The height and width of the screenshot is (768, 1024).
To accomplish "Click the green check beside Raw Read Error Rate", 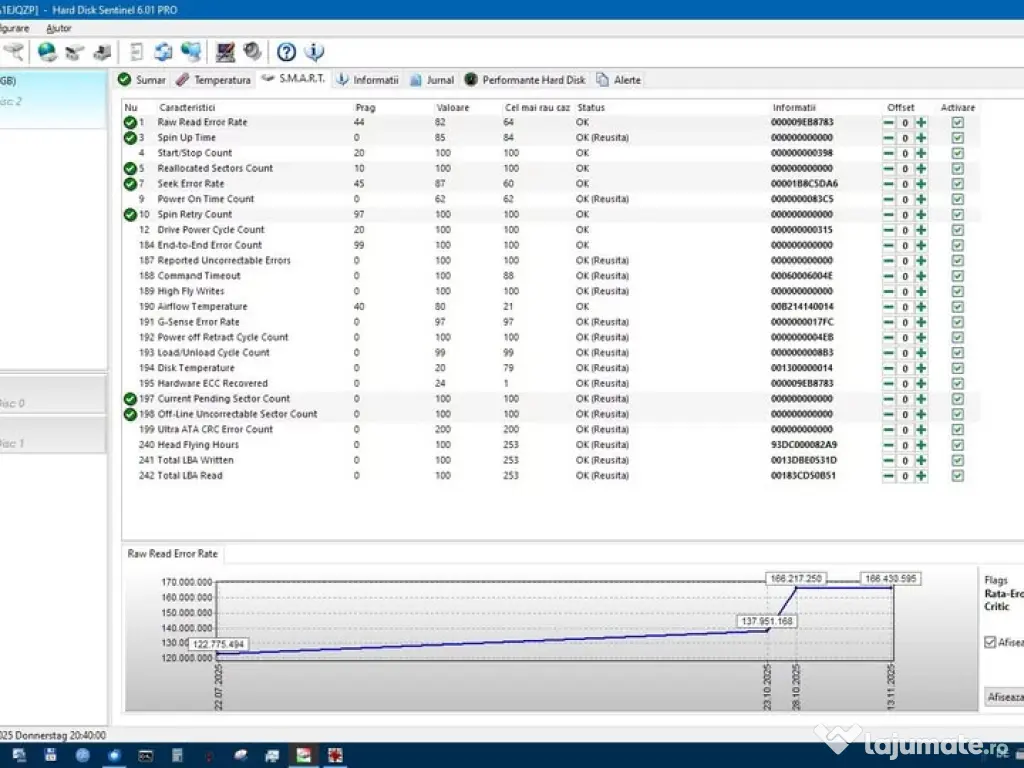I will [130, 122].
